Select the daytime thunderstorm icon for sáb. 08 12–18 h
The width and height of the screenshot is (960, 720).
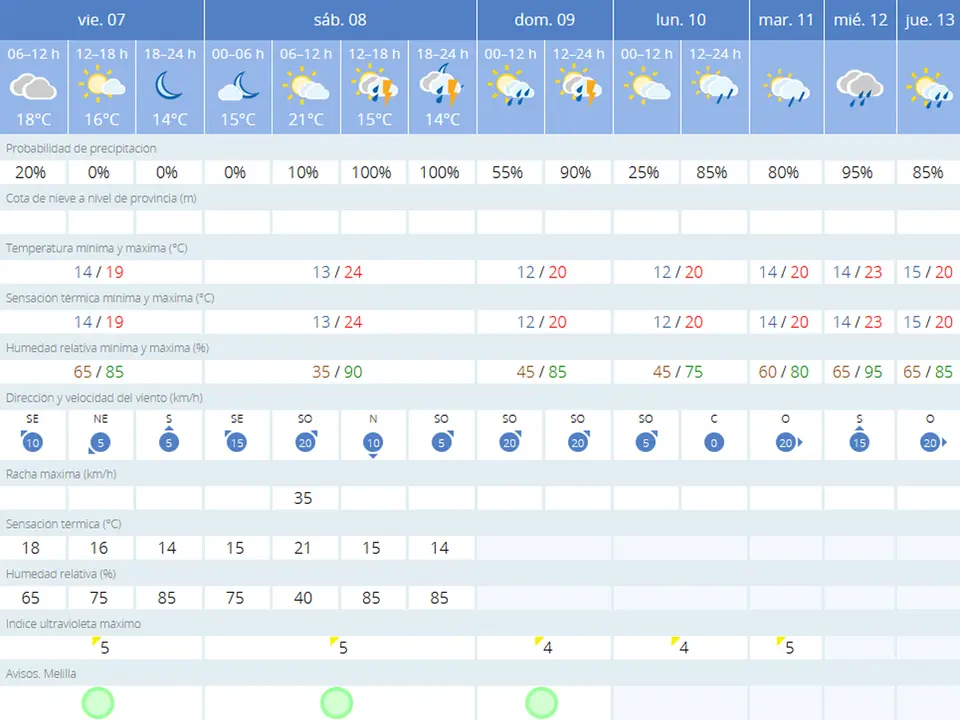[375, 86]
